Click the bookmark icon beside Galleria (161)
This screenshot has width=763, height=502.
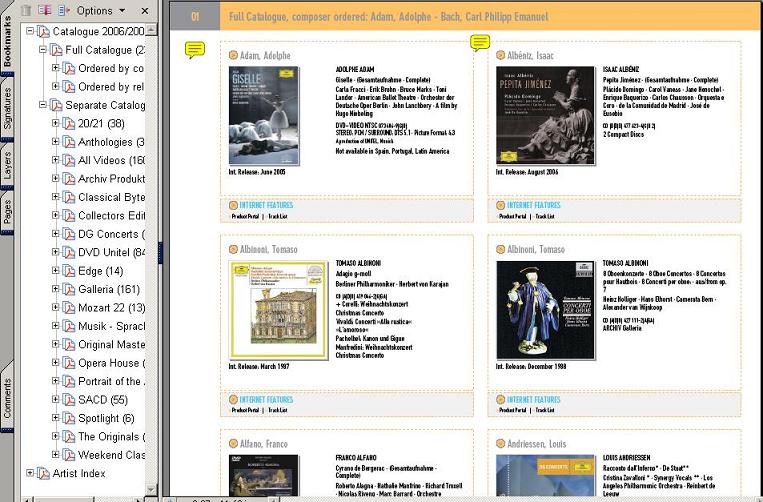pyautogui.click(x=69, y=289)
